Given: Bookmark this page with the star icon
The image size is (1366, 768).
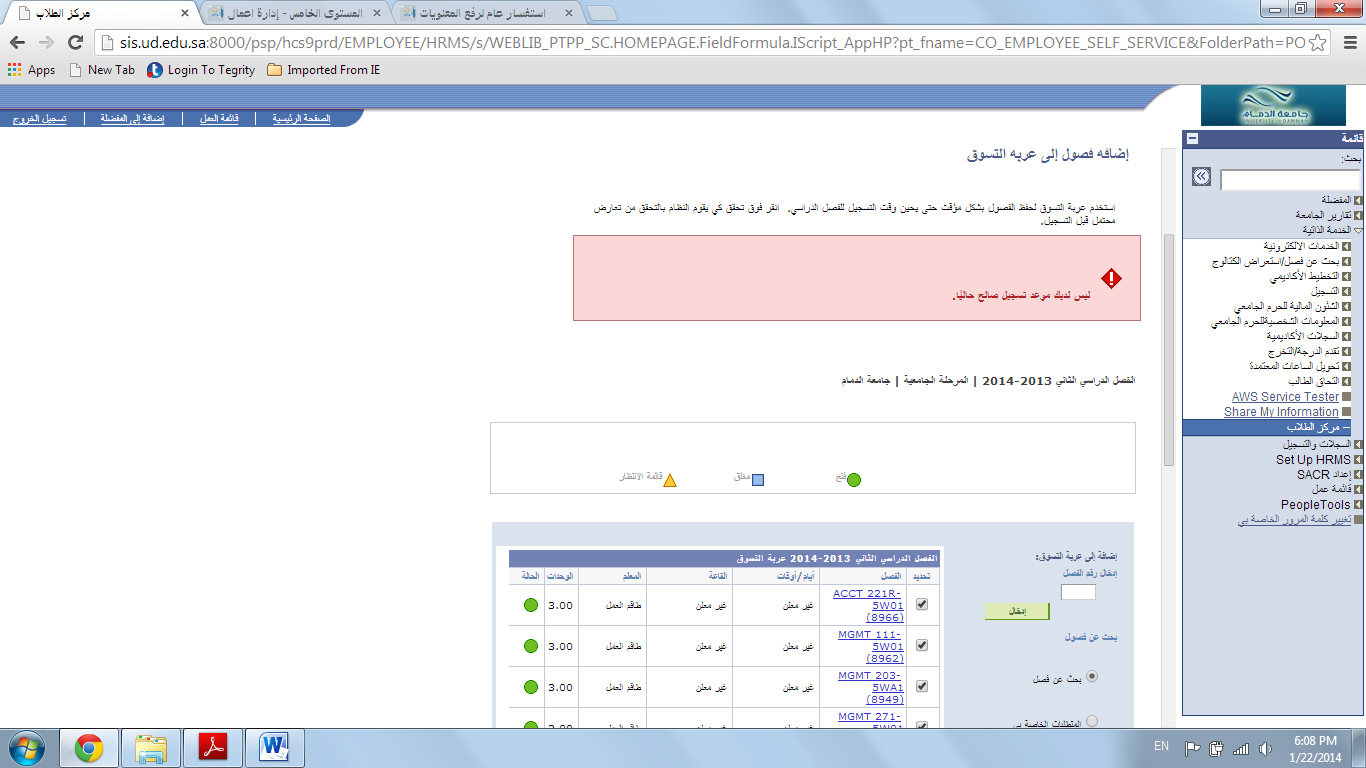Looking at the screenshot, I should (1318, 42).
